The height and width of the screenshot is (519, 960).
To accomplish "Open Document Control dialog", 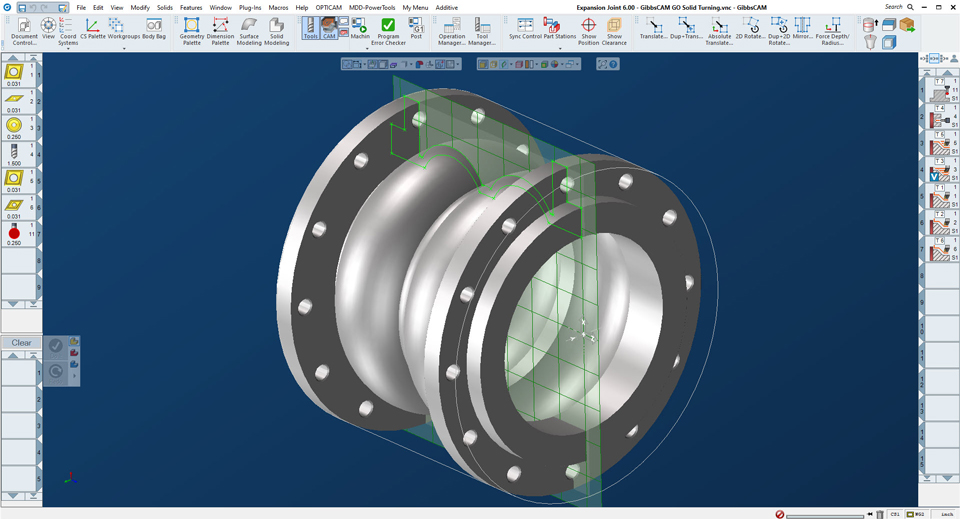I will [24, 30].
